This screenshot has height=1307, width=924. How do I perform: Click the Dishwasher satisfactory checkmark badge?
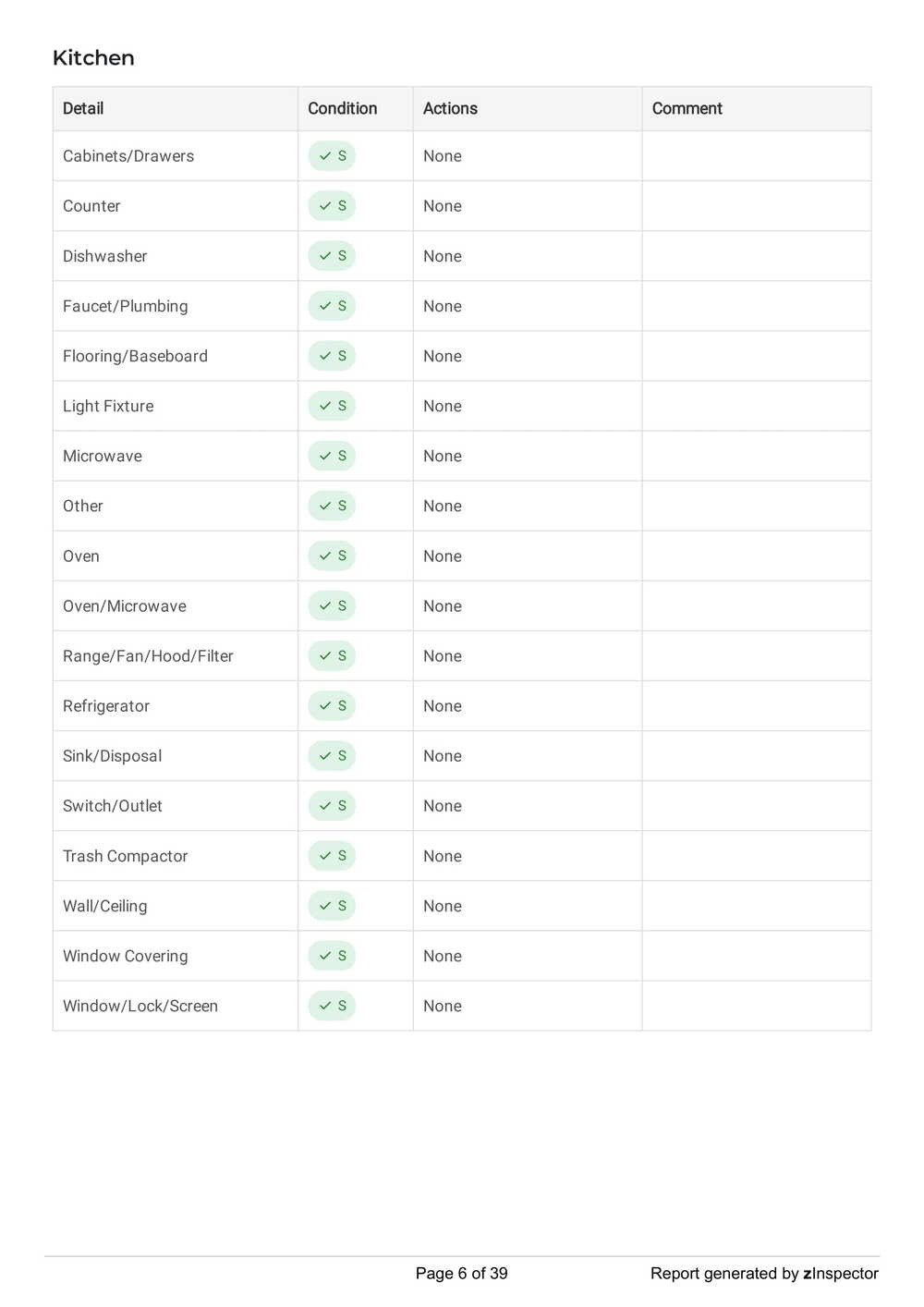click(332, 256)
